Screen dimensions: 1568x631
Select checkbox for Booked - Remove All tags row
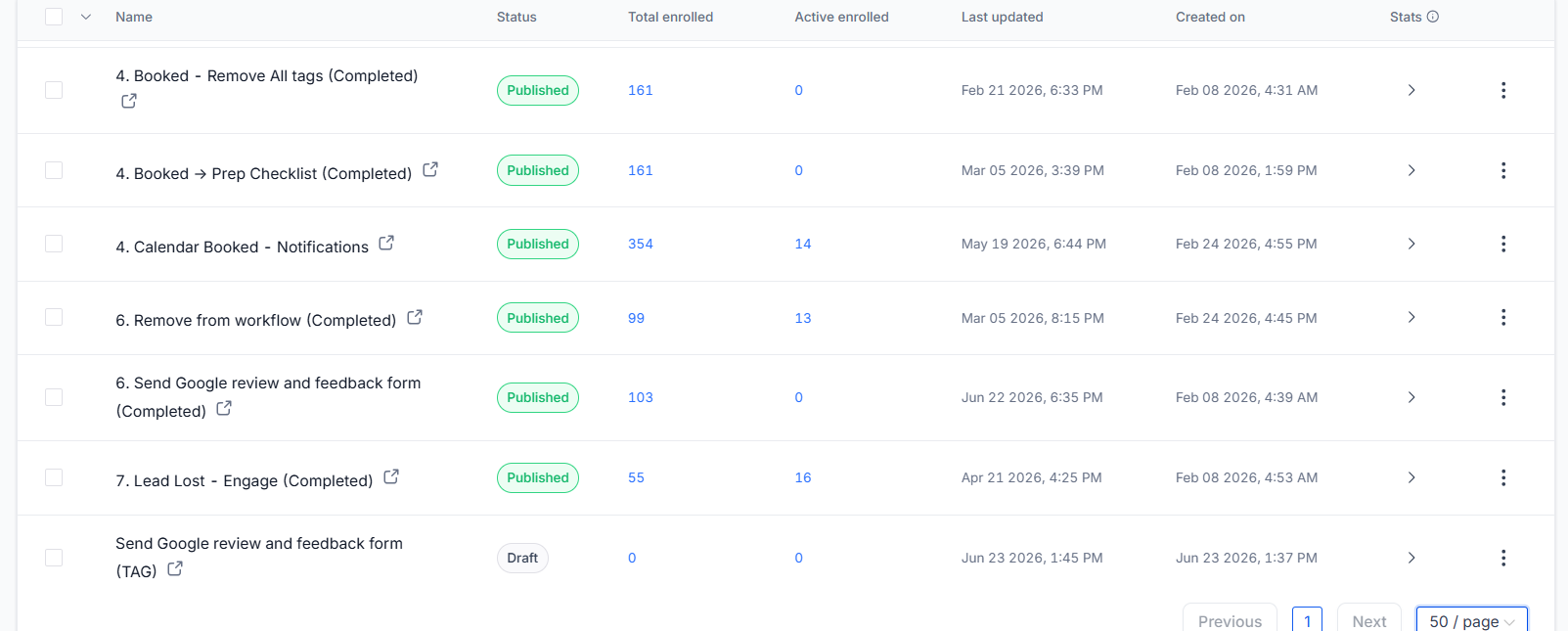54,90
